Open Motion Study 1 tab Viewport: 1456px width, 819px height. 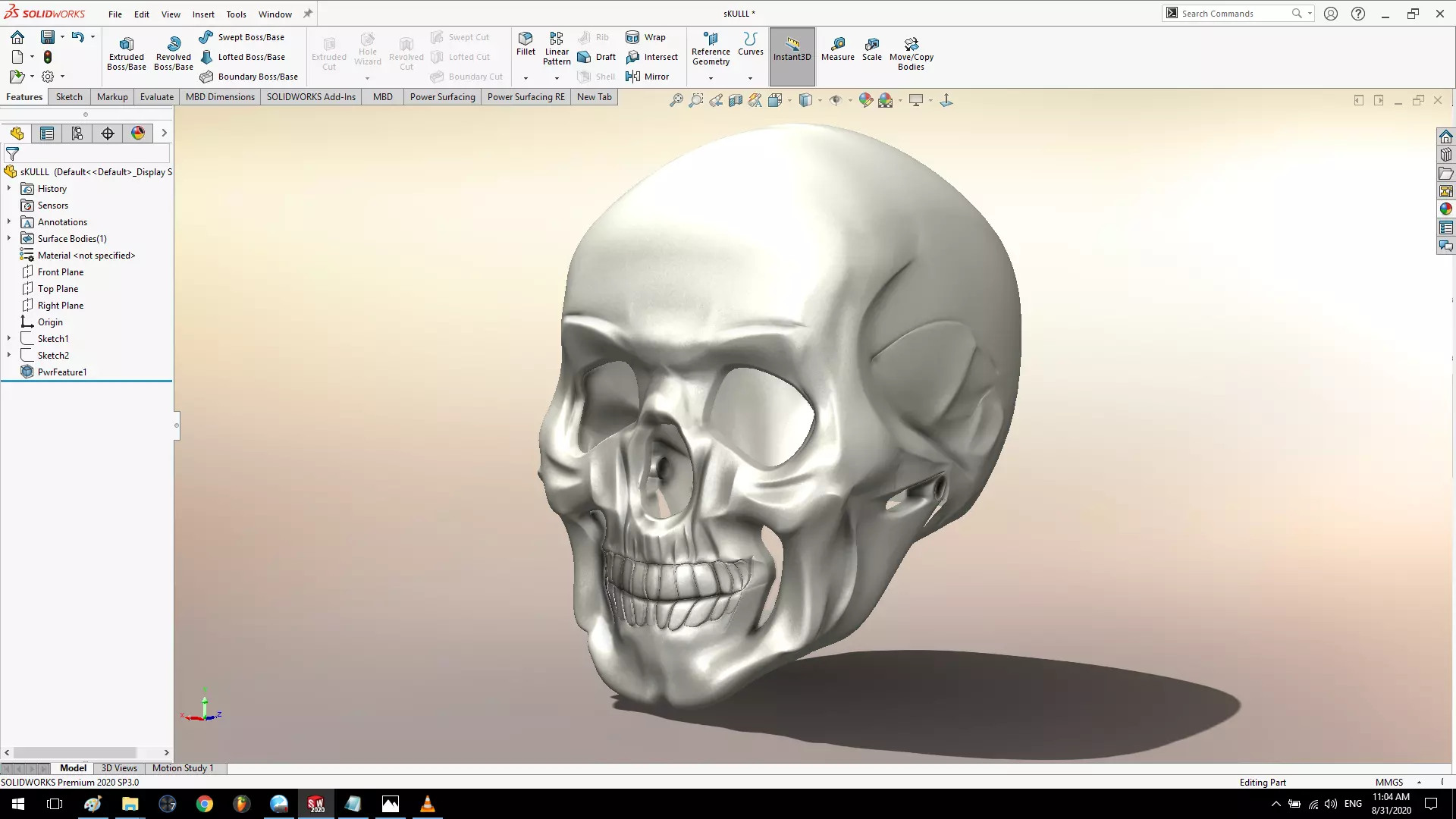pos(183,768)
